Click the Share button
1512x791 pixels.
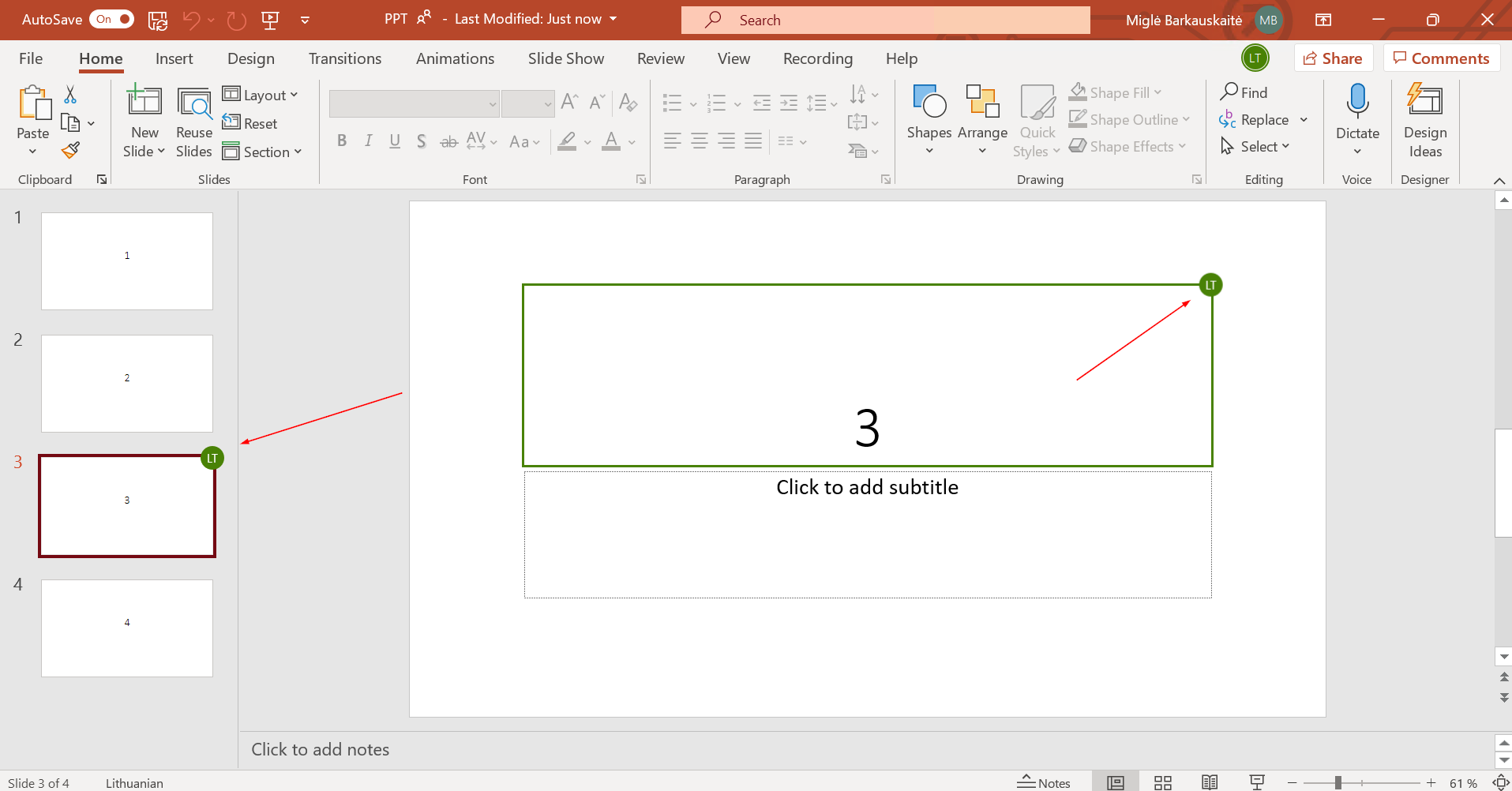click(x=1333, y=58)
